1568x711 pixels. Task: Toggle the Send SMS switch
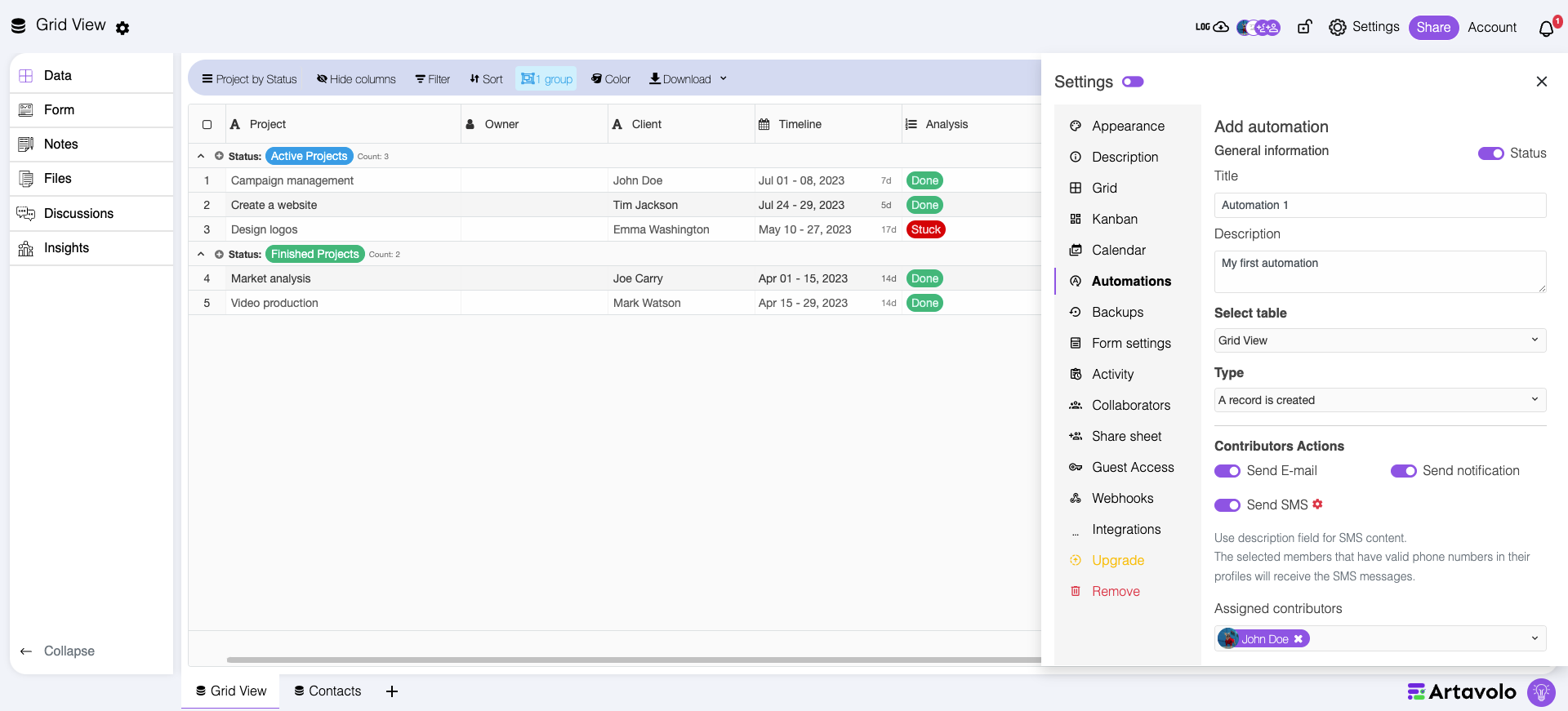point(1227,505)
